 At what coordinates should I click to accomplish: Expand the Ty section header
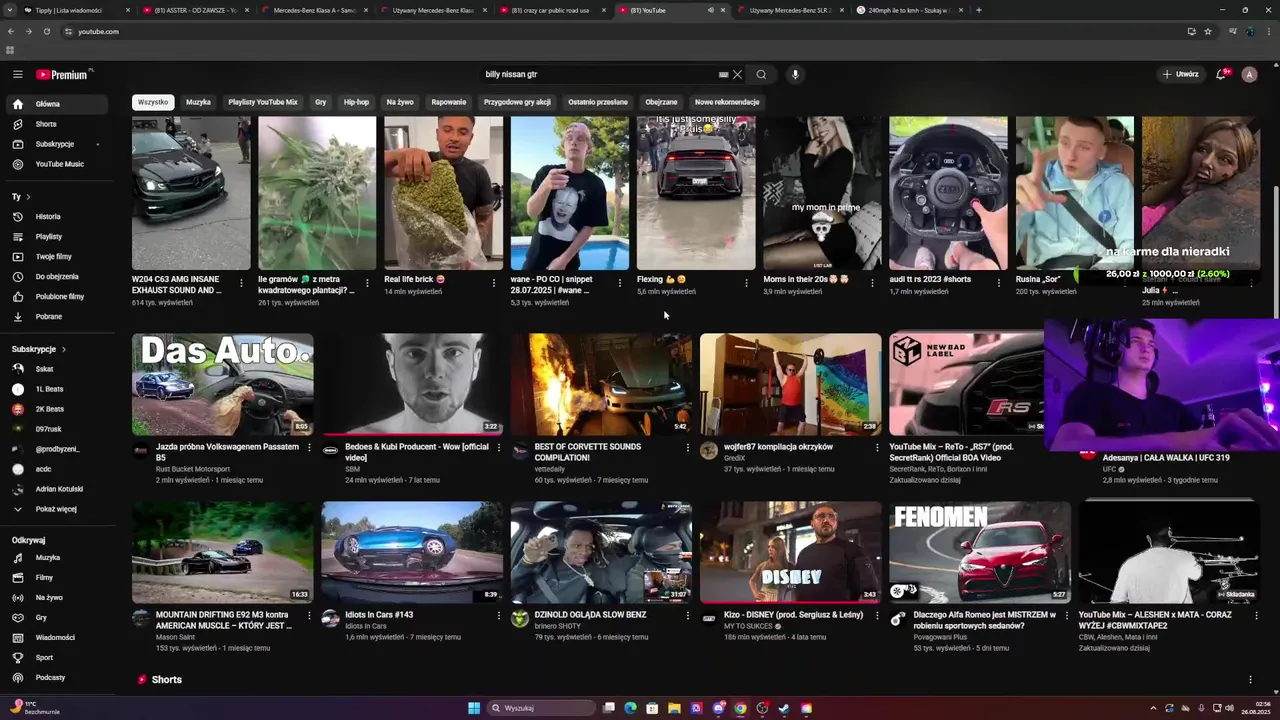pyautogui.click(x=21, y=197)
